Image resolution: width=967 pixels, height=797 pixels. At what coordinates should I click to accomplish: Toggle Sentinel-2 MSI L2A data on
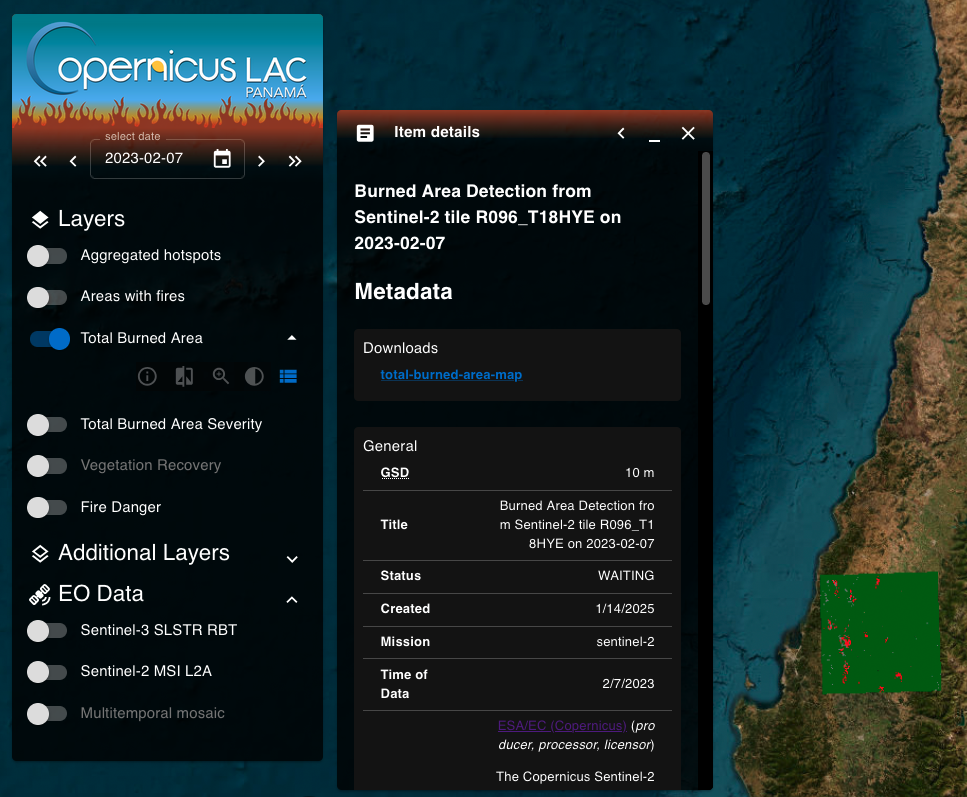coord(47,672)
